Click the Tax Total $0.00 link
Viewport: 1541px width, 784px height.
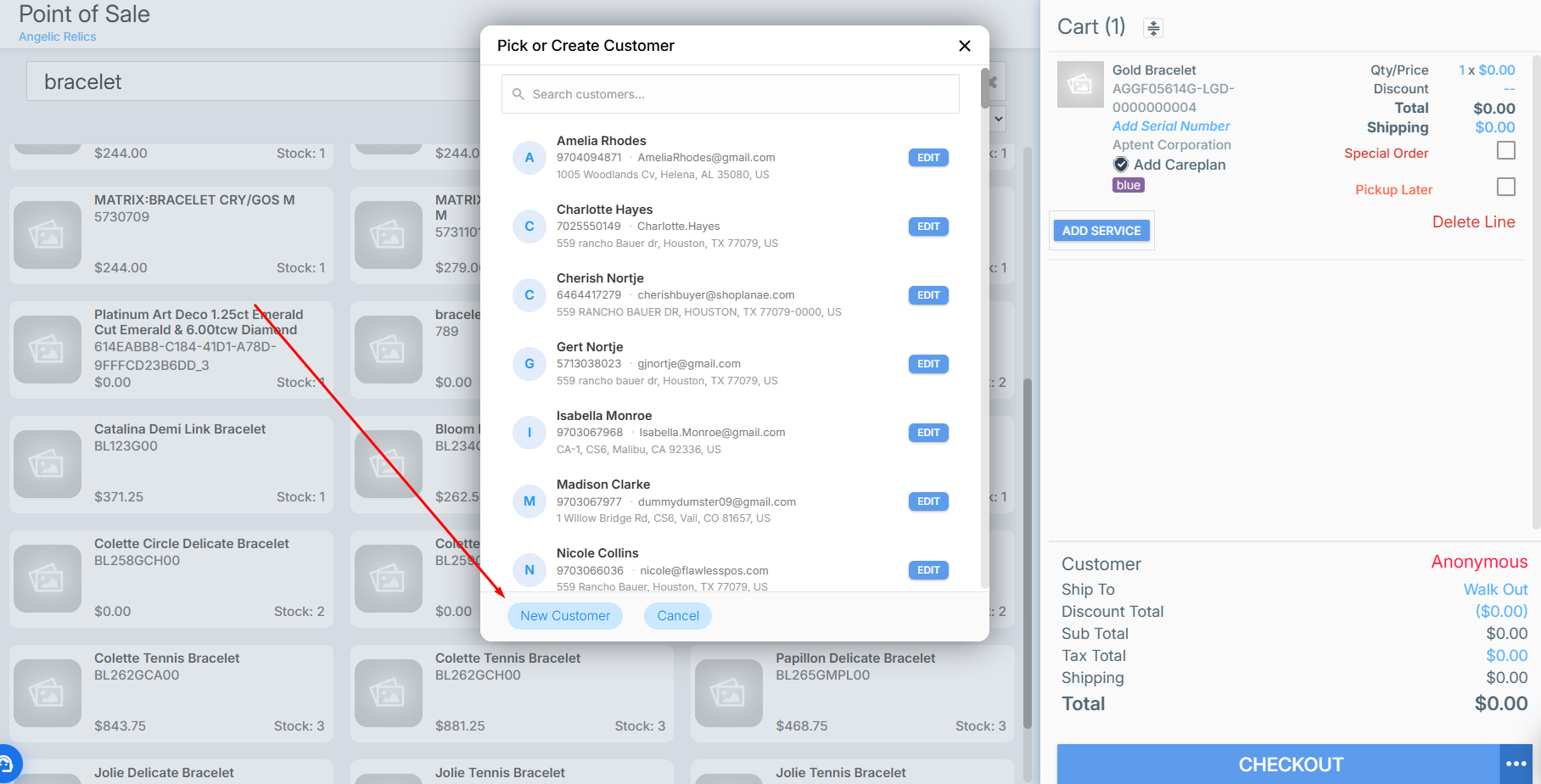click(1506, 656)
